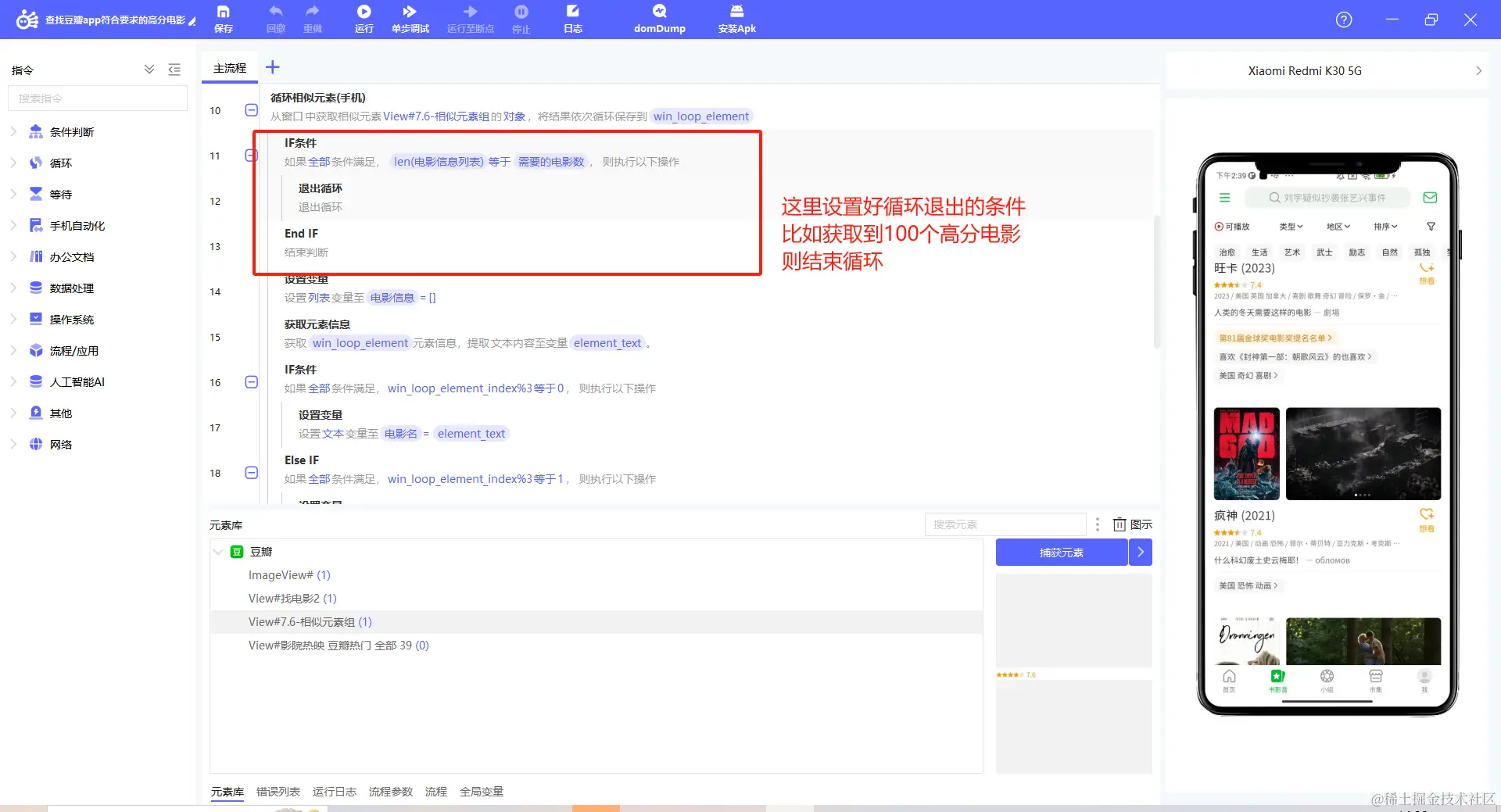Open the help question-mark icon
The width and height of the screenshot is (1501, 812).
[1344, 20]
